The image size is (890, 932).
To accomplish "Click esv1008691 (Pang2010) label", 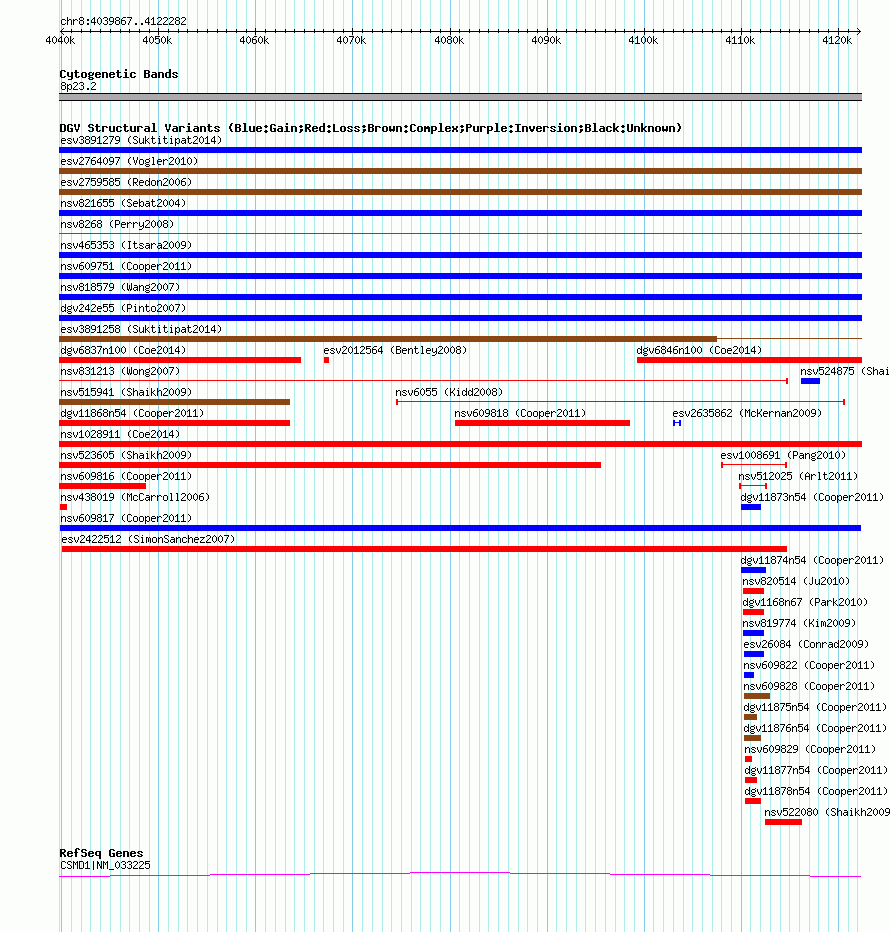I will coord(783,455).
